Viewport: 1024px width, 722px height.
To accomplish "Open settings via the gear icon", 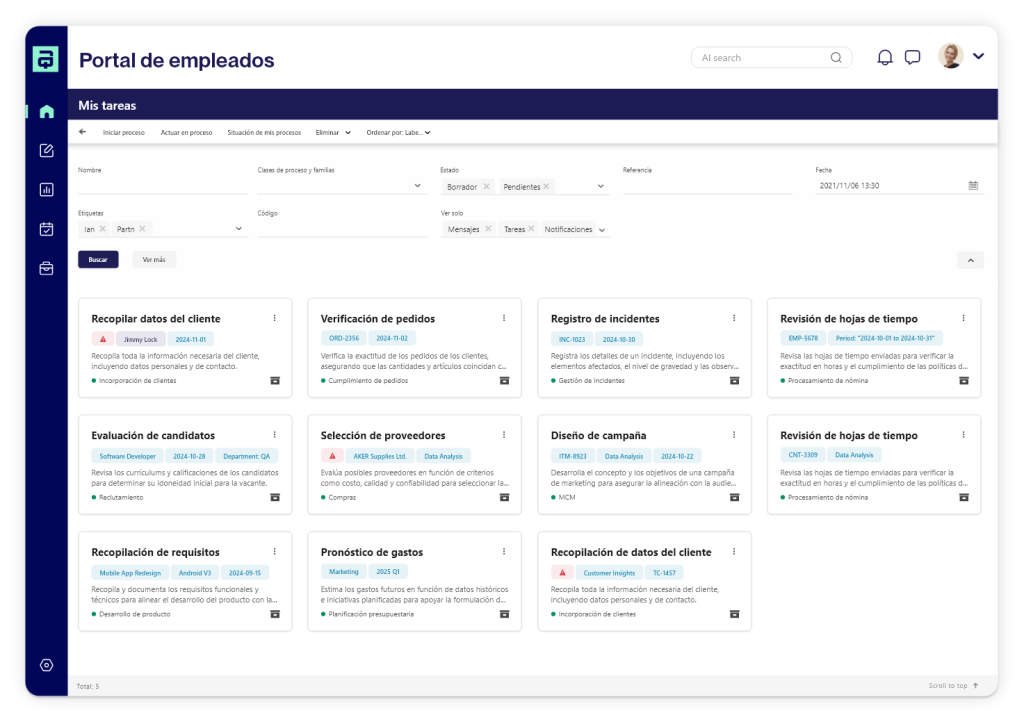I will (45, 664).
